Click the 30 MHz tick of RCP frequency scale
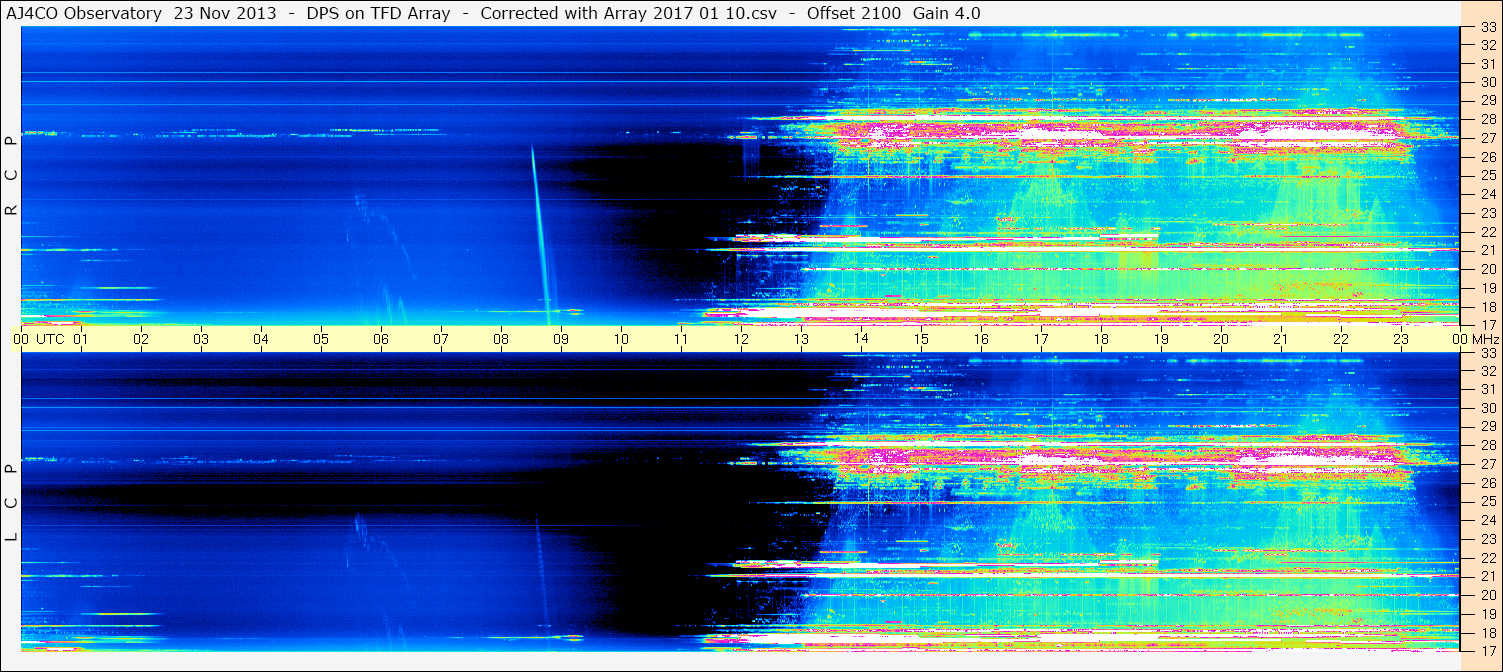The image size is (1503, 672). click(x=1488, y=82)
